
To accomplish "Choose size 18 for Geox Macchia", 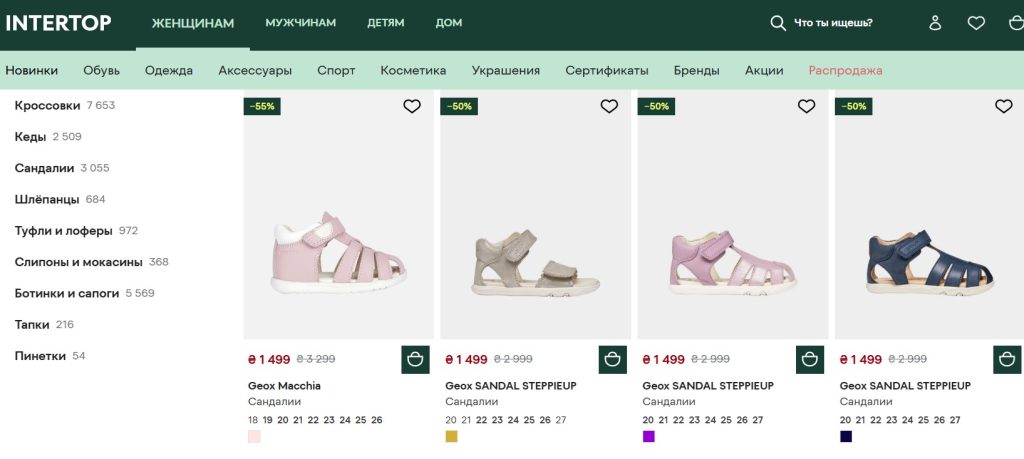I will (x=253, y=420).
